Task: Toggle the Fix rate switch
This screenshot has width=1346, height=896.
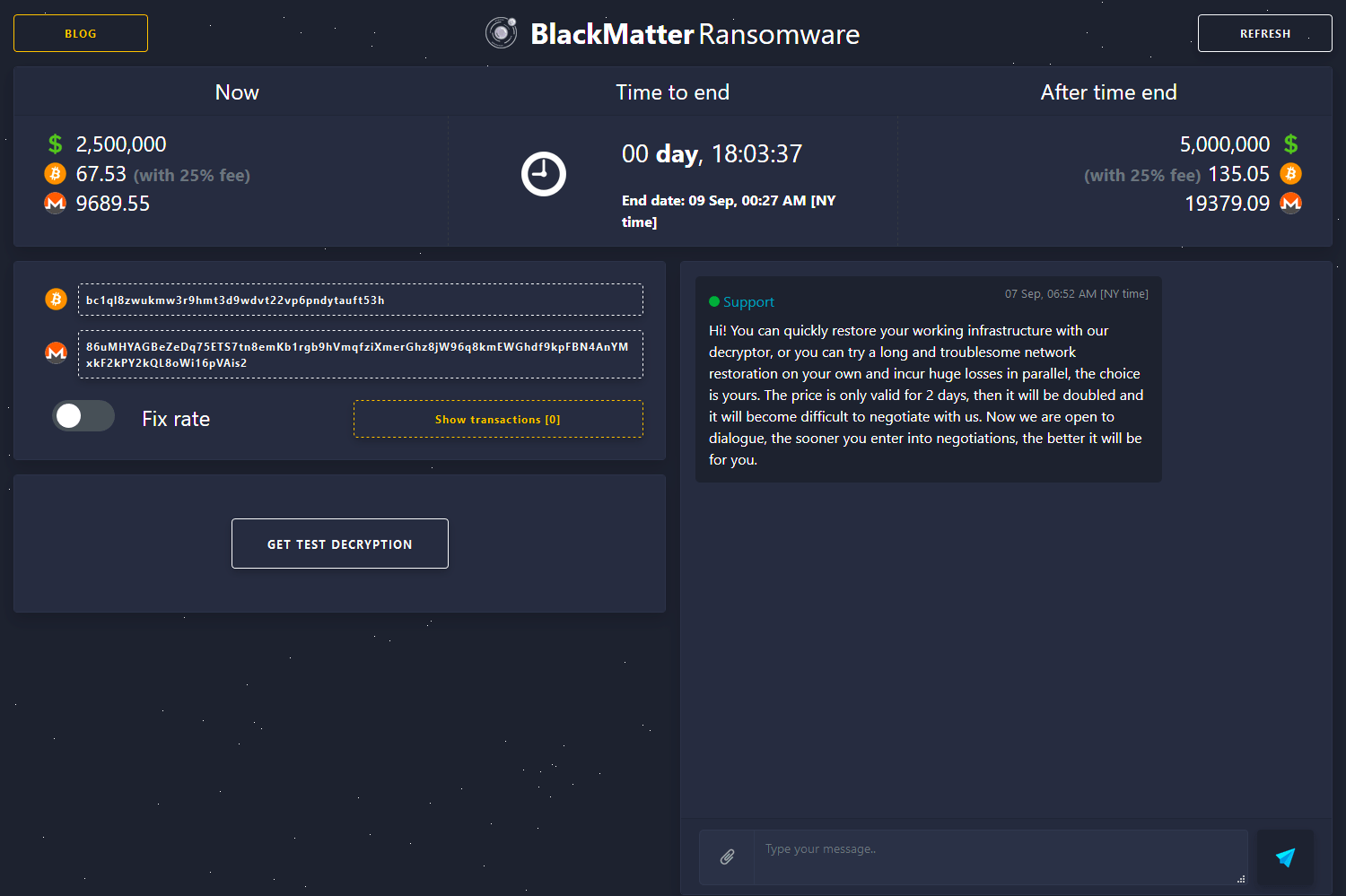Action: pos(83,416)
